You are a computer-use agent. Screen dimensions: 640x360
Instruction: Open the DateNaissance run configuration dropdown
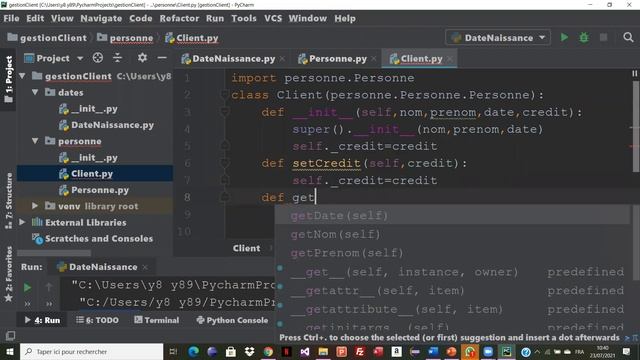(x=498, y=38)
